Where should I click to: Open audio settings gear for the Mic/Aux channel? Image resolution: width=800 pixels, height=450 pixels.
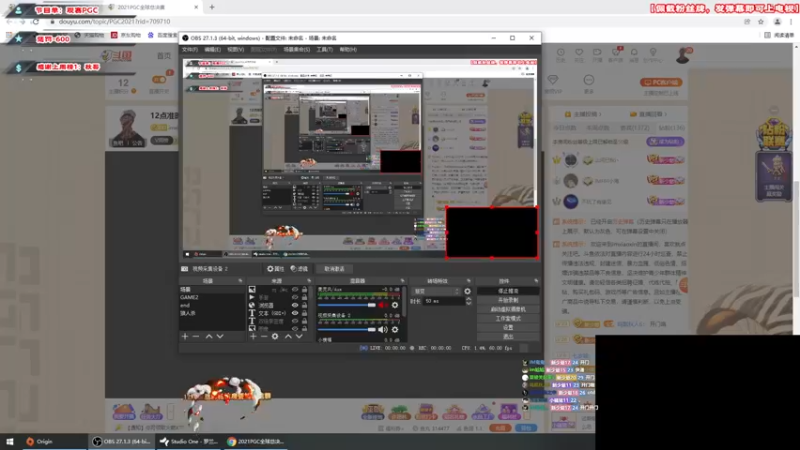click(395, 305)
